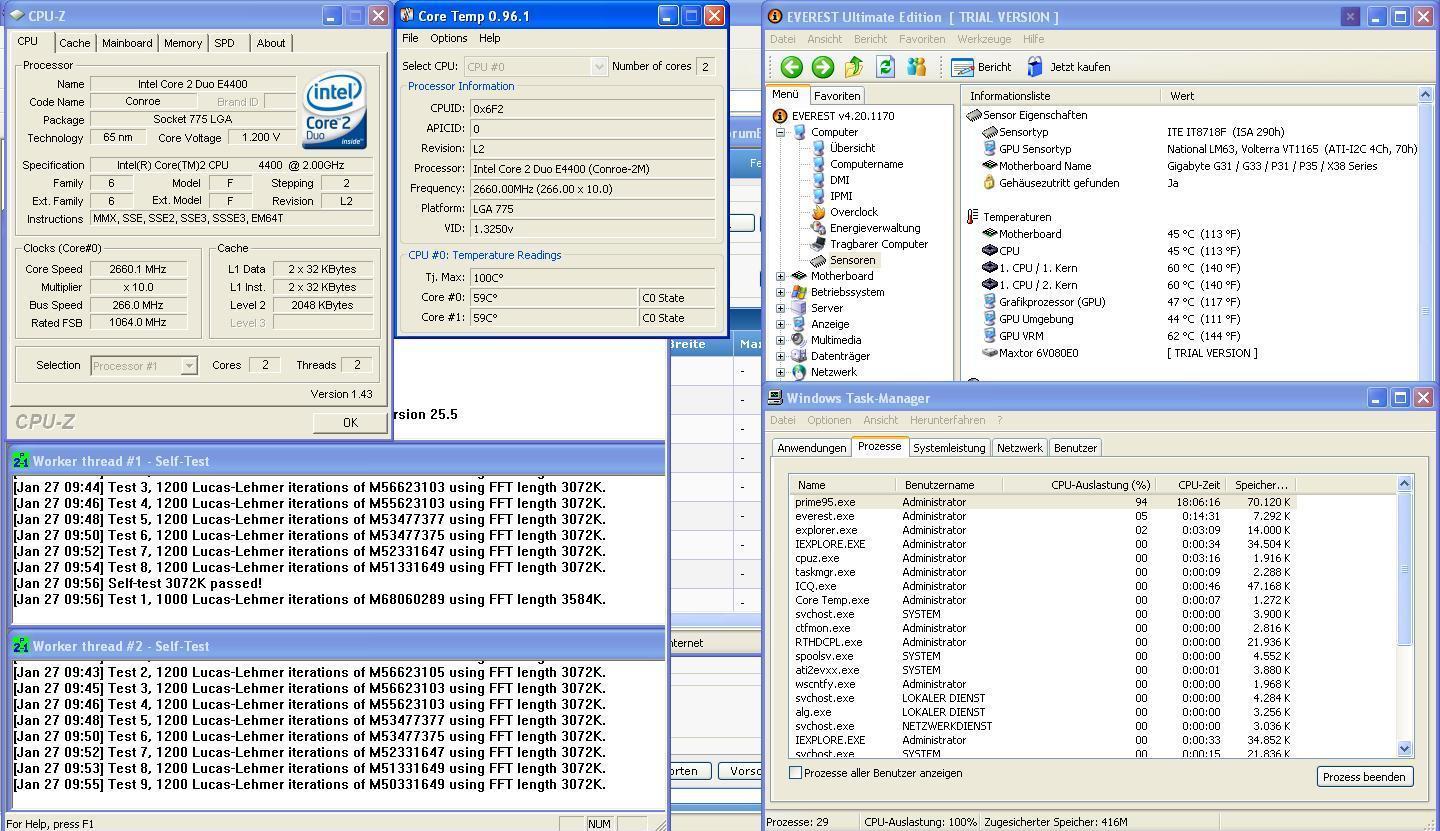This screenshot has height=831, width=1440.
Task: Go forward with EVEREST green right arrow
Action: [823, 67]
